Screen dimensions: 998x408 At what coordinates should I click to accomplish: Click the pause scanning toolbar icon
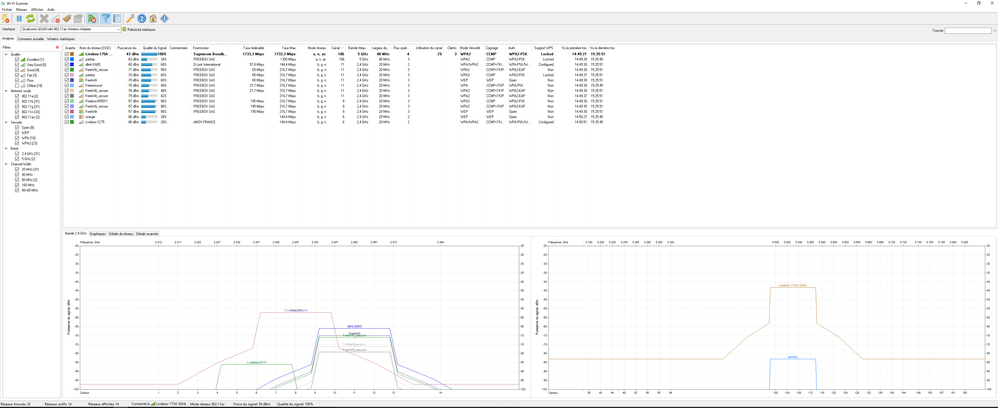pos(19,18)
